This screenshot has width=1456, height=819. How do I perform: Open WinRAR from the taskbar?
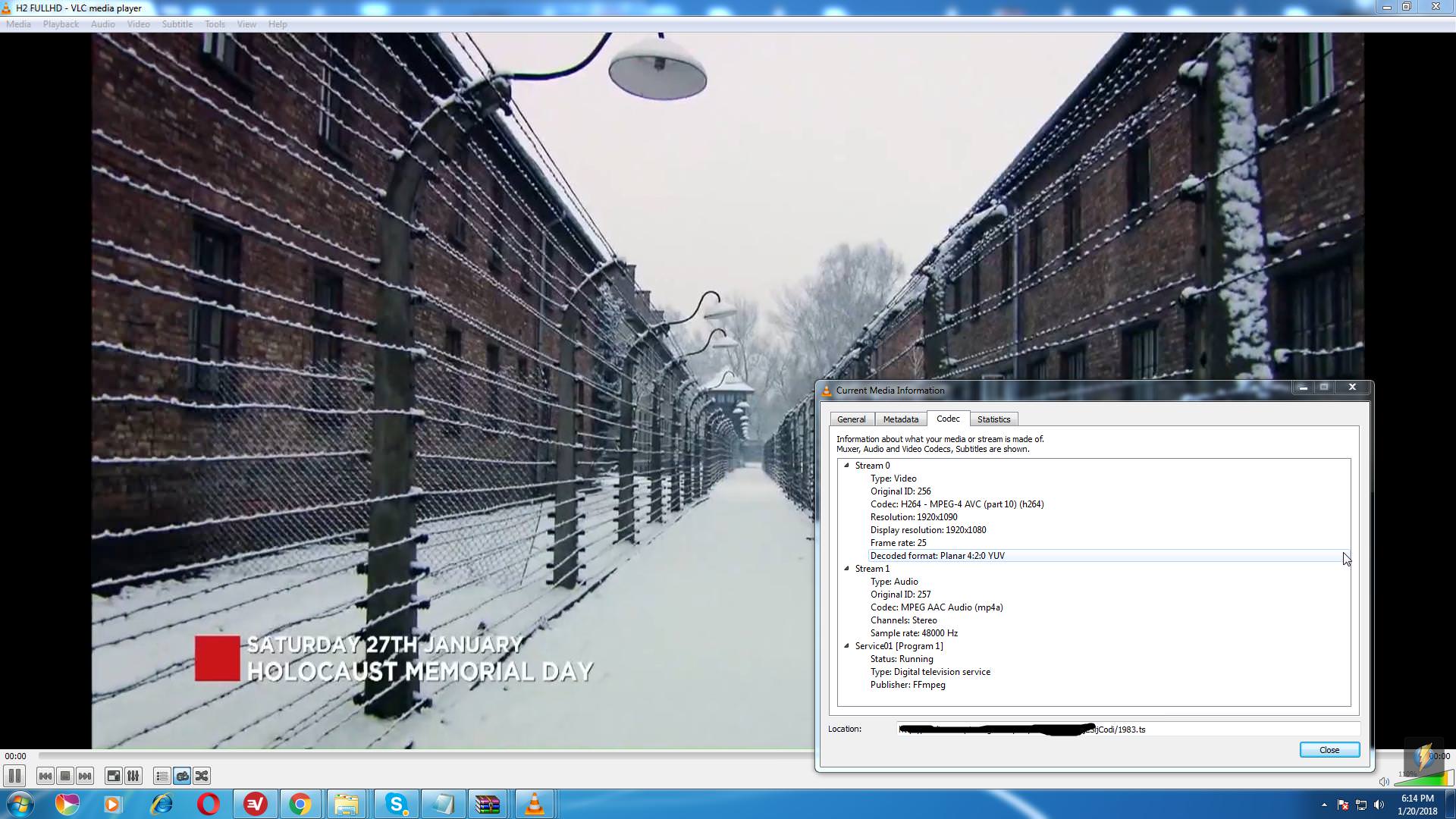pos(487,804)
